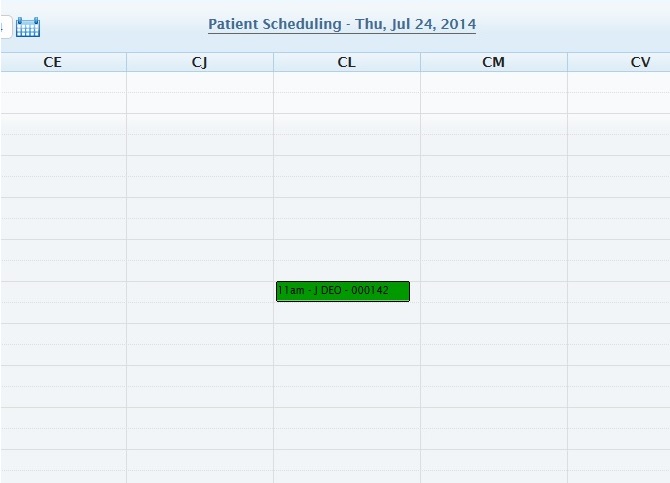Click CL slot directly below J DEO appointment
This screenshot has width=670, height=483.
pos(346,312)
